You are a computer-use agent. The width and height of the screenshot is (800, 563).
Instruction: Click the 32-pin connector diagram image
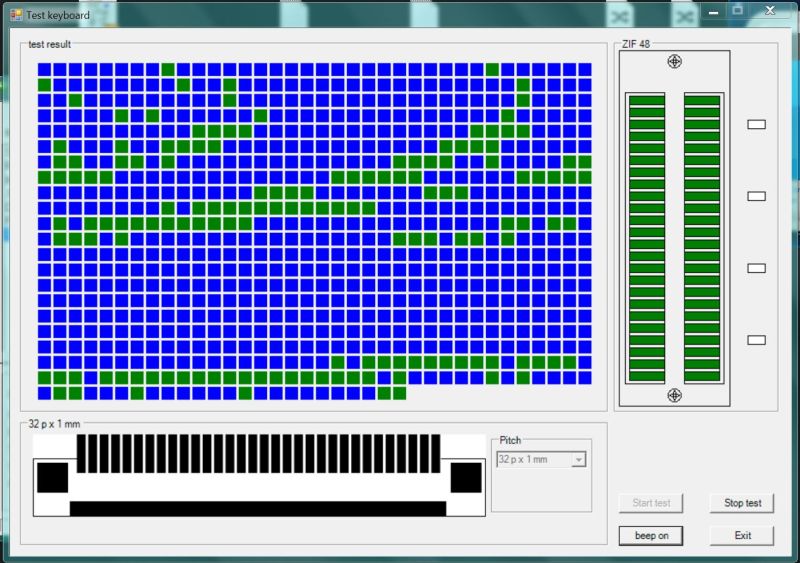tap(259, 475)
